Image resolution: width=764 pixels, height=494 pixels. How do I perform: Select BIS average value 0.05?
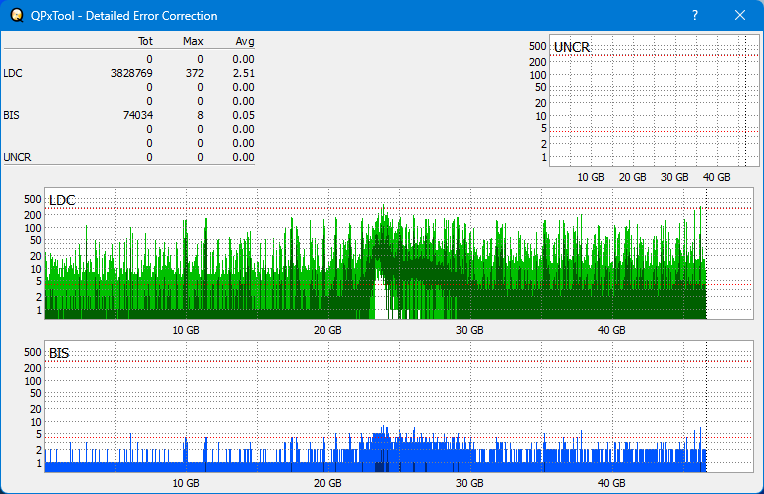click(243, 115)
